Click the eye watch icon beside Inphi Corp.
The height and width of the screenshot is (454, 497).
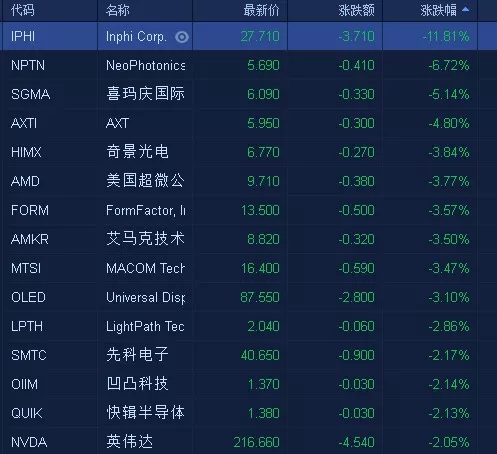[182, 37]
